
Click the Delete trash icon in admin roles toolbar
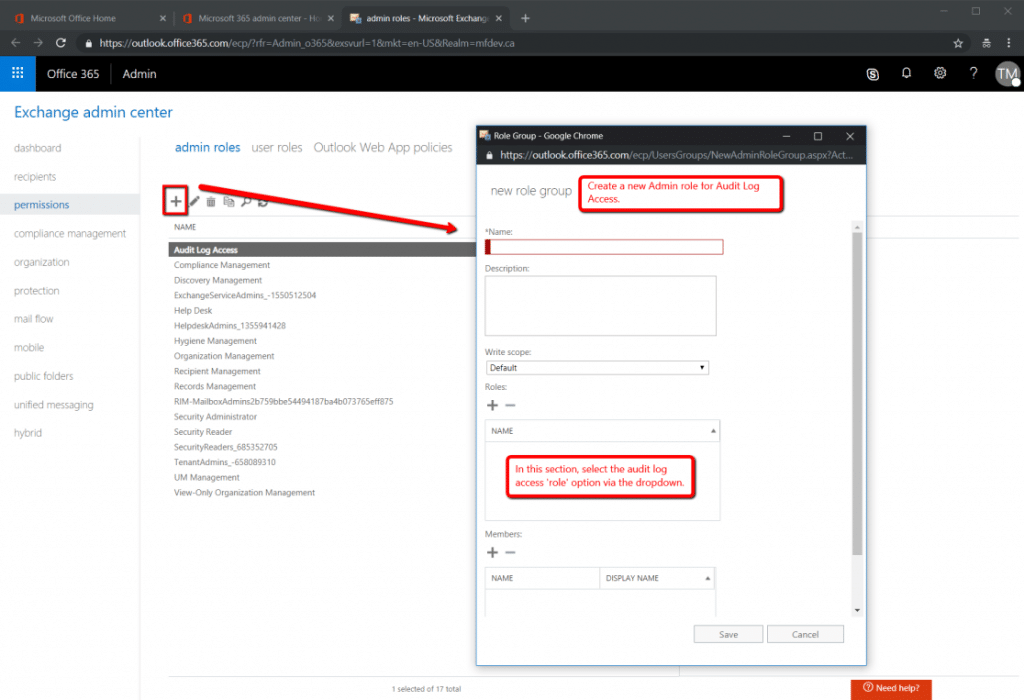211,202
